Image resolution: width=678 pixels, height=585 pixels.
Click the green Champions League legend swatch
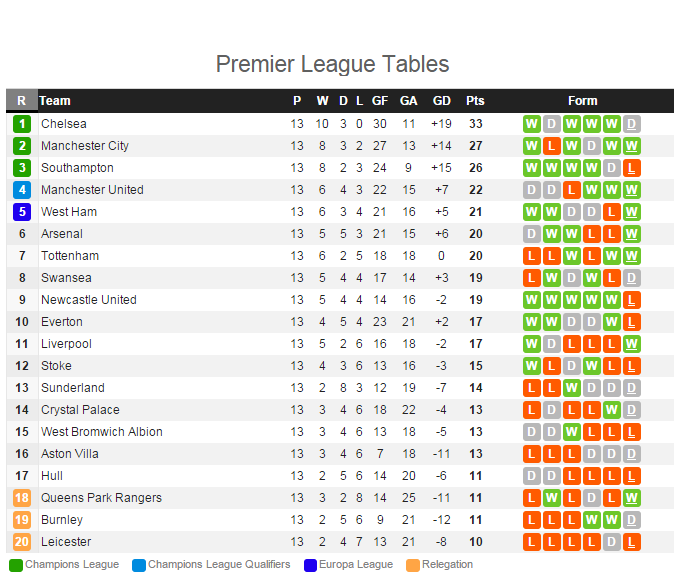tap(16, 565)
